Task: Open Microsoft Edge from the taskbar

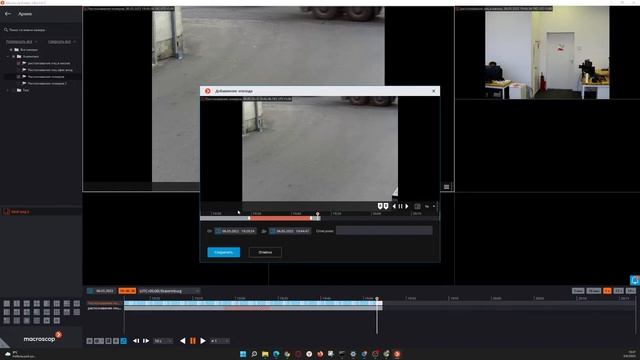Action: pyautogui.click(x=276, y=354)
